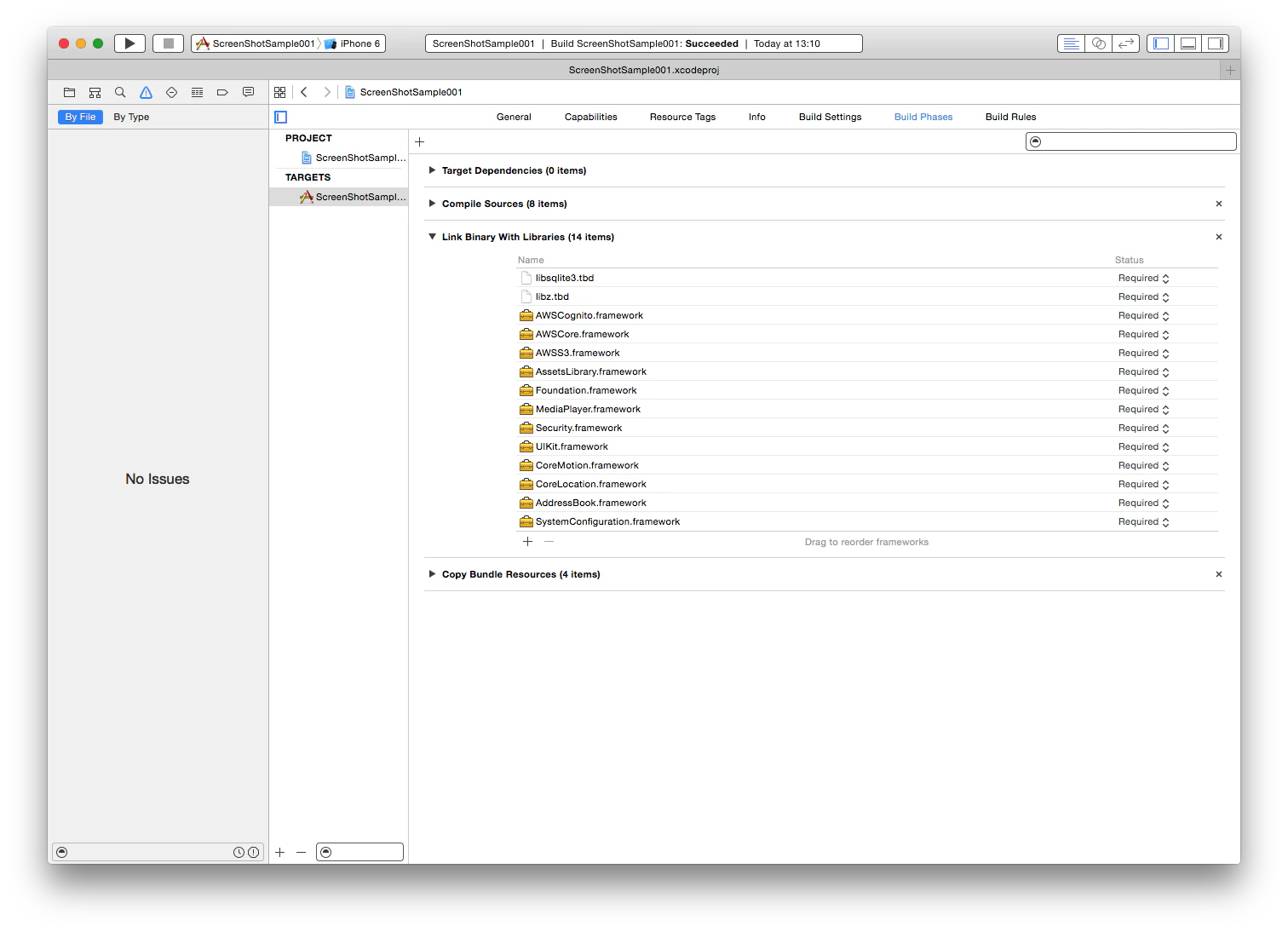Open the Test navigator diamond icon
Viewport: 1288px width, 932px height.
tap(171, 92)
